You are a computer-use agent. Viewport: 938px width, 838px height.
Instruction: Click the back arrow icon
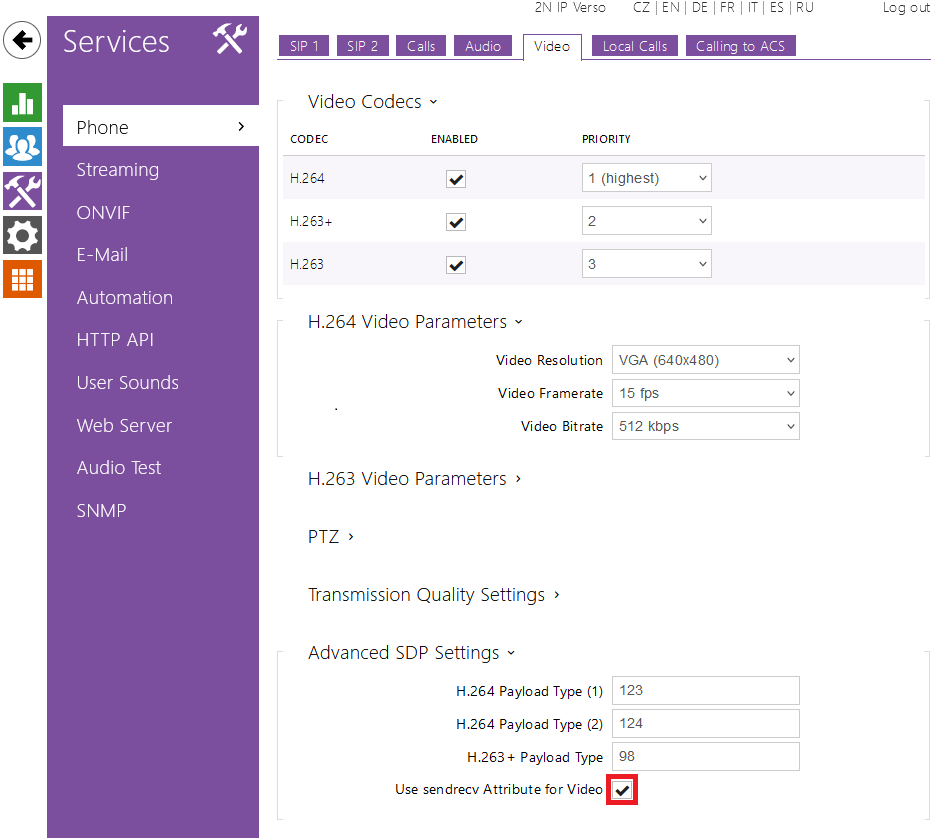(x=22, y=42)
